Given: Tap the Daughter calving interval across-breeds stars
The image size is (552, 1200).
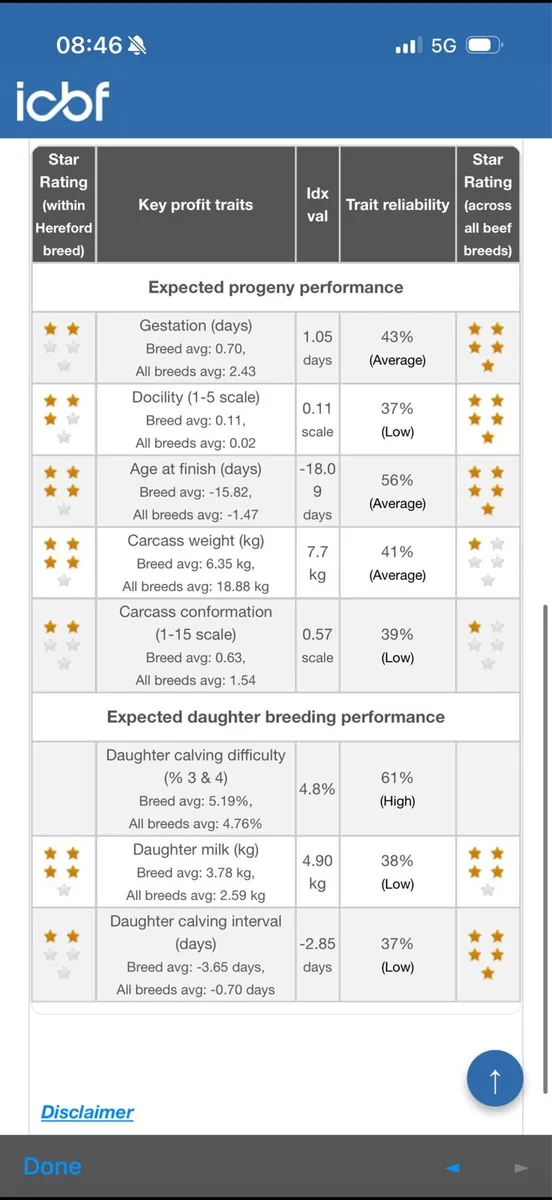Looking at the screenshot, I should click(487, 954).
